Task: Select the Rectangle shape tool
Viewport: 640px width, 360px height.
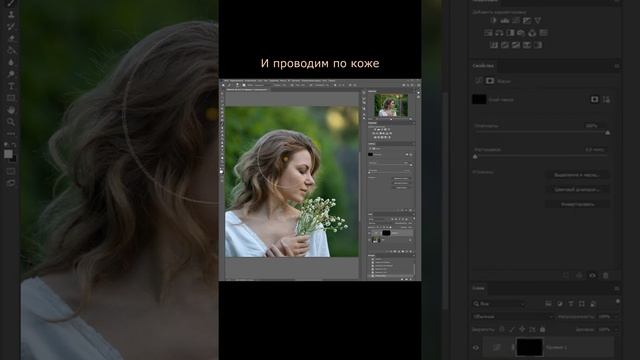Action: pos(11,98)
